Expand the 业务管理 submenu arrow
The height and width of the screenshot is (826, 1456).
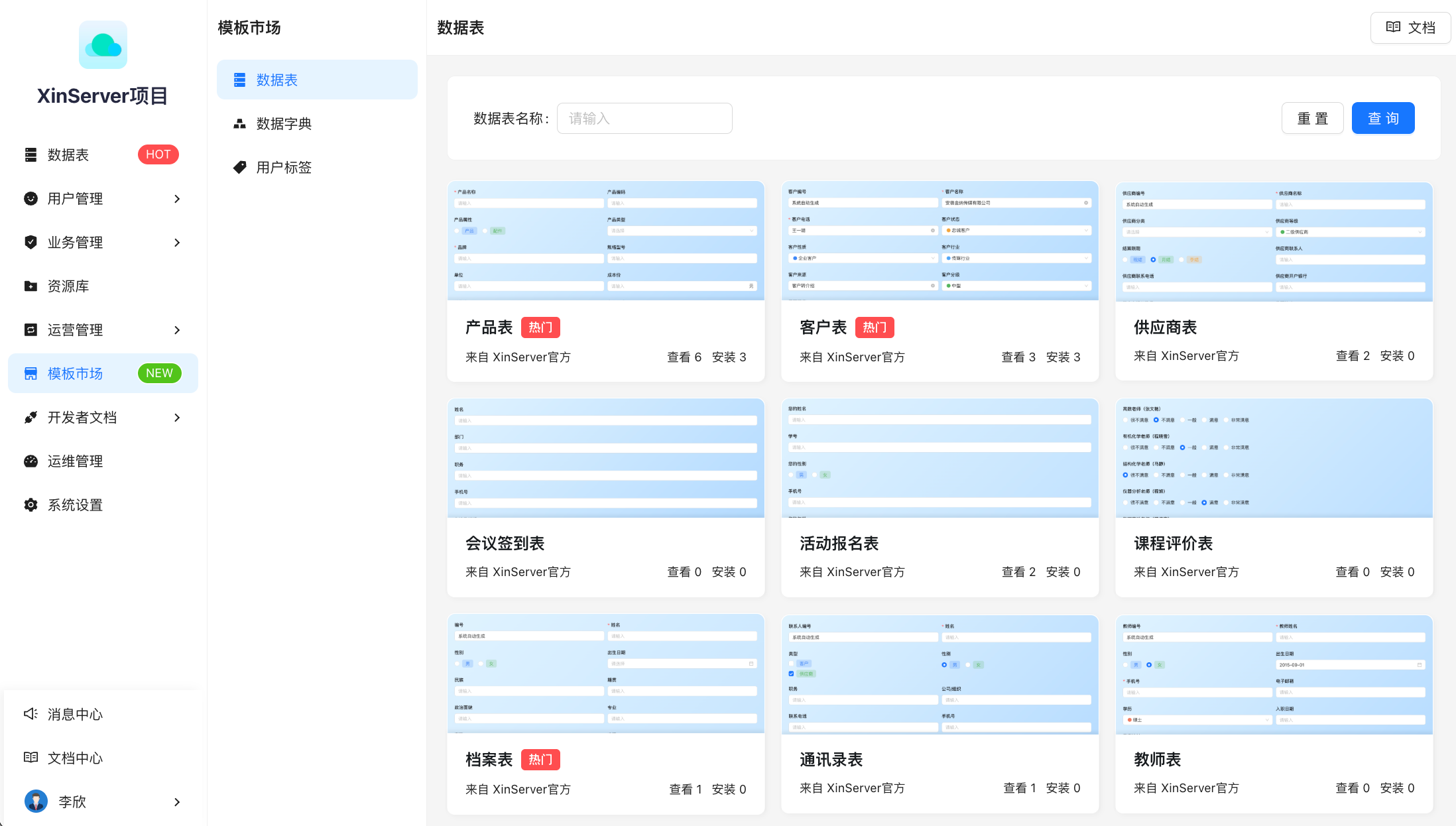pos(177,243)
